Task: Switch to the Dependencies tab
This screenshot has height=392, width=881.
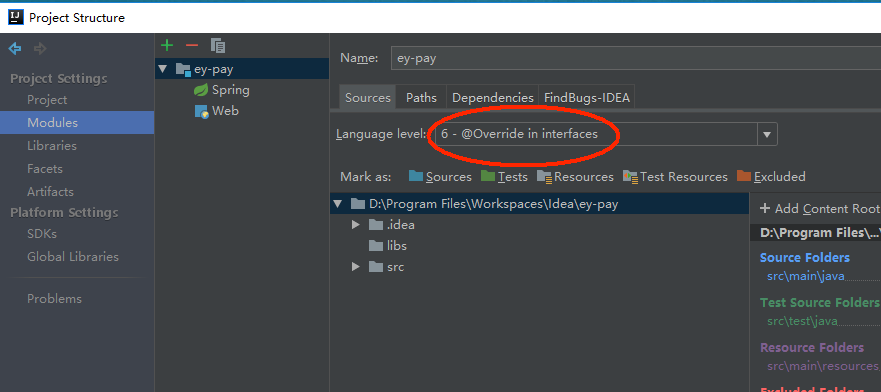Action: click(492, 97)
